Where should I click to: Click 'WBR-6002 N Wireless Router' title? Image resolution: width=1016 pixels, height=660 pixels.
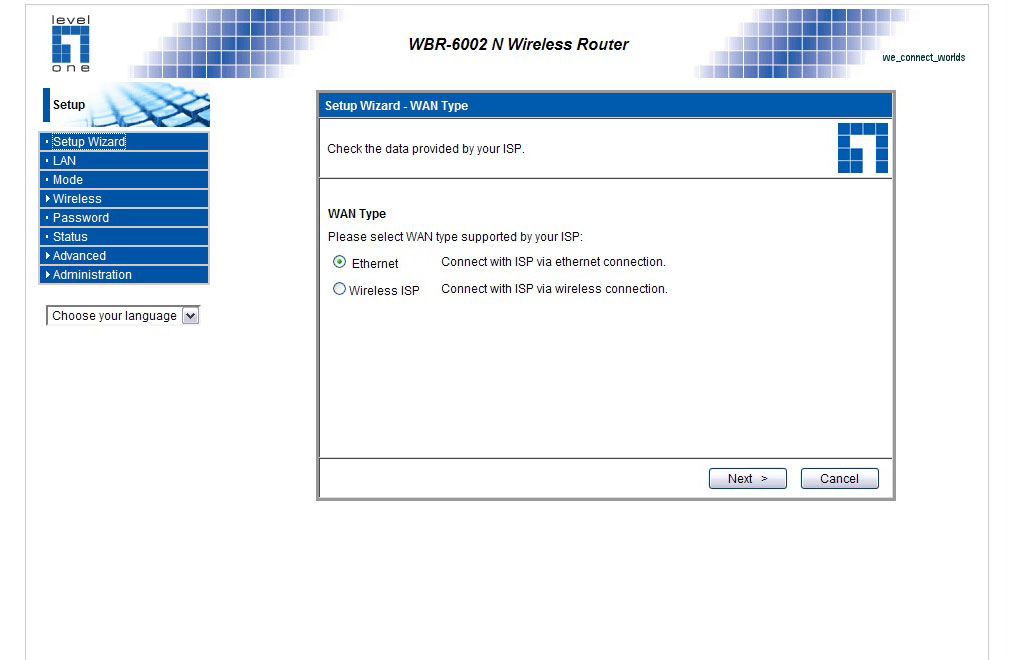[518, 44]
